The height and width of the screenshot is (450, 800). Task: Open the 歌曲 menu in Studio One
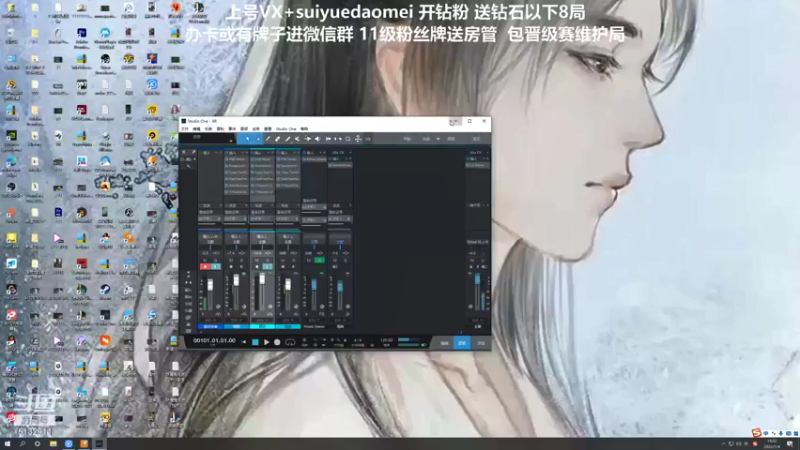(x=208, y=129)
